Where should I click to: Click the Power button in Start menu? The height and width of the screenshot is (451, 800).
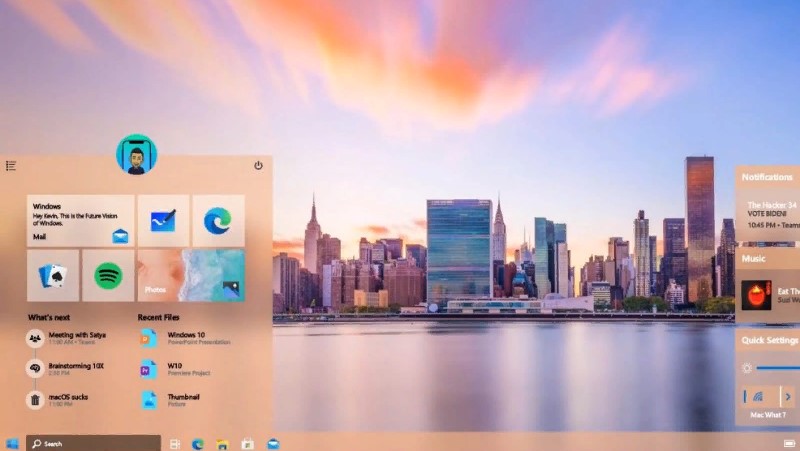pyautogui.click(x=258, y=165)
